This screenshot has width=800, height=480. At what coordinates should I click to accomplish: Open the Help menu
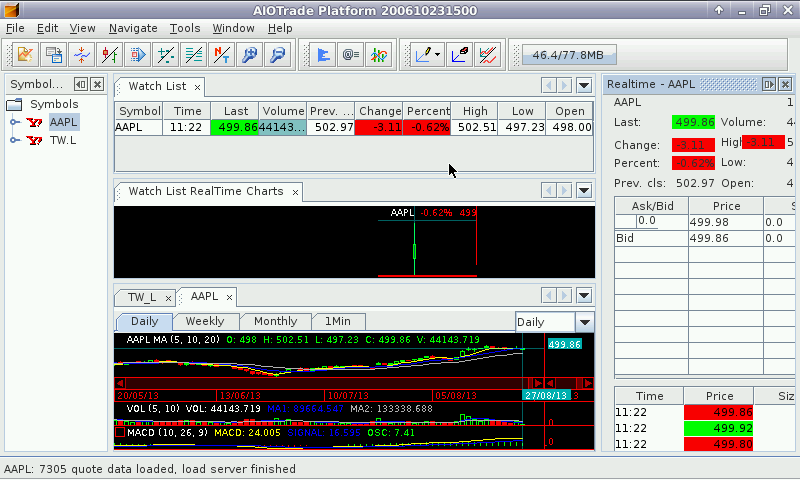280,28
